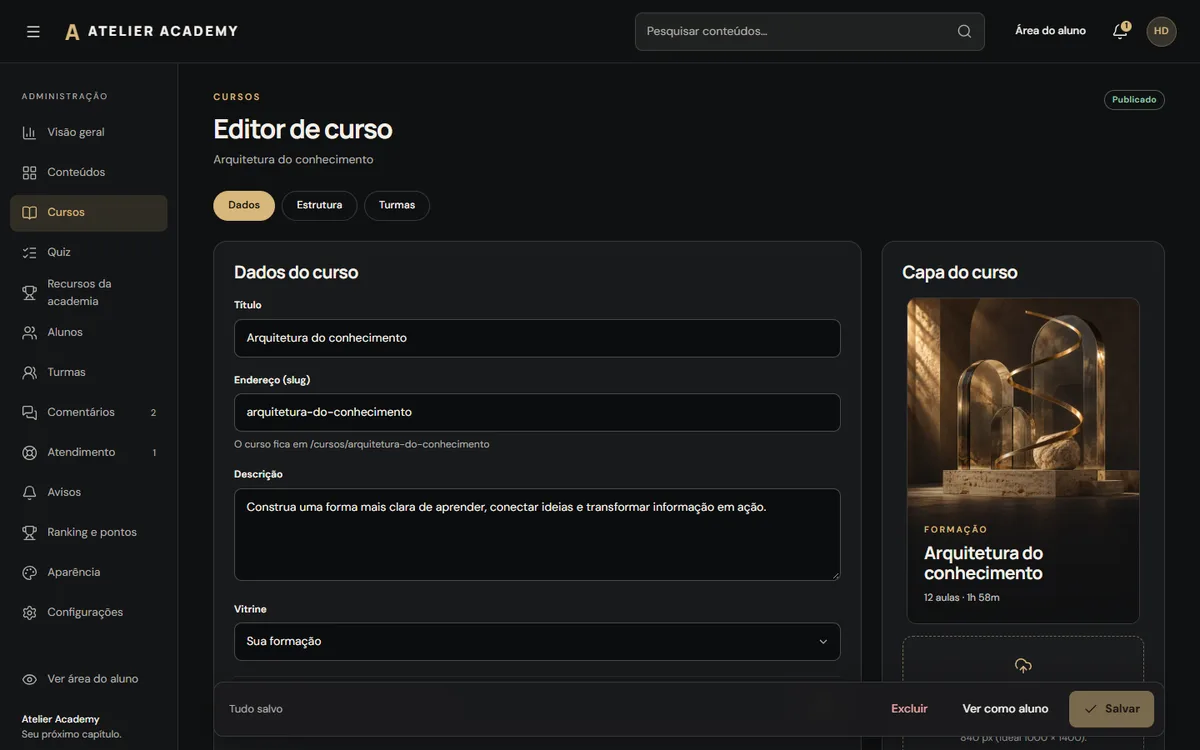Open Configurações in the sidebar
The width and height of the screenshot is (1200, 750).
coord(89,612)
